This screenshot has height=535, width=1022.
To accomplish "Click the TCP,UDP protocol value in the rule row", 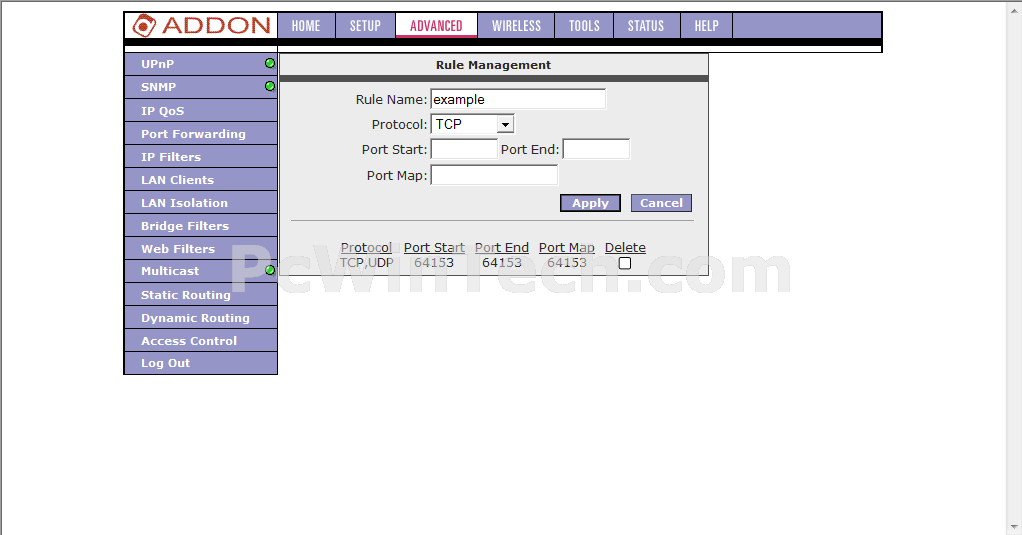I will click(367, 263).
